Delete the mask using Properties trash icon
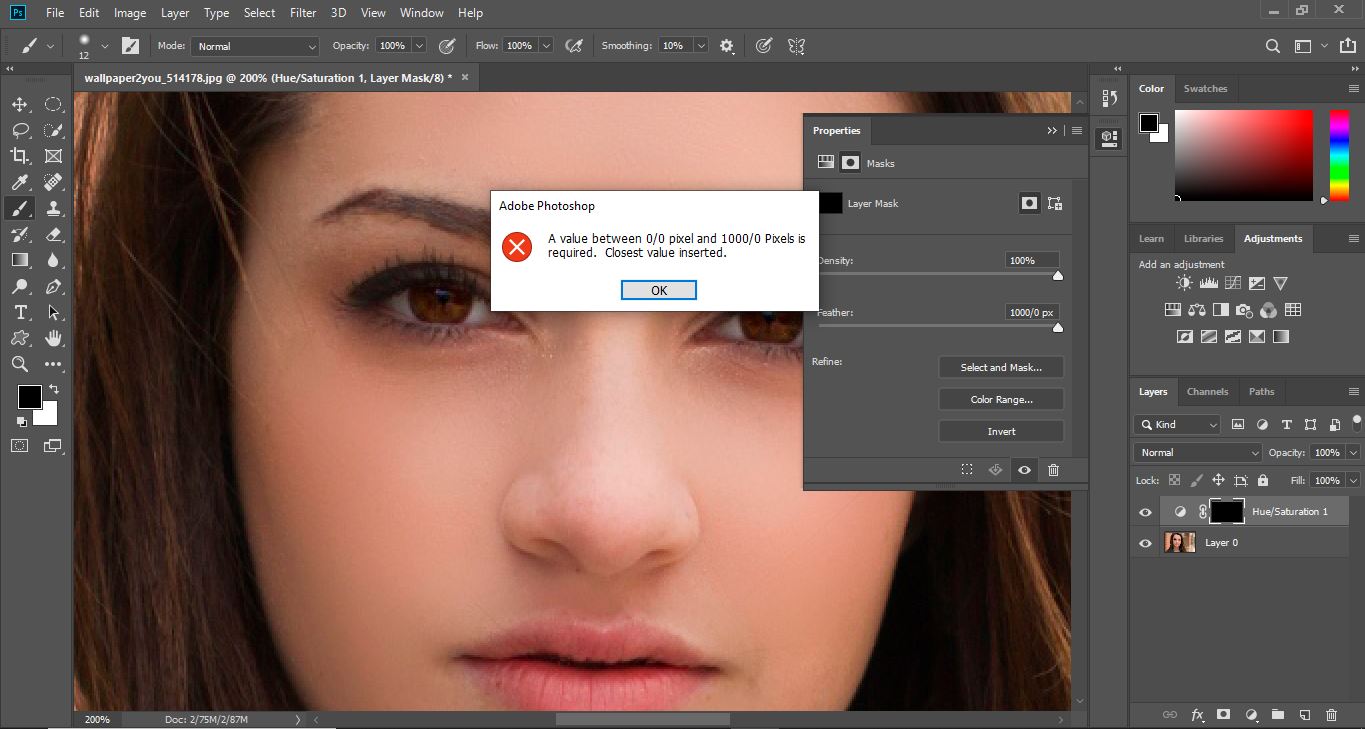This screenshot has width=1365, height=729. (x=1053, y=470)
